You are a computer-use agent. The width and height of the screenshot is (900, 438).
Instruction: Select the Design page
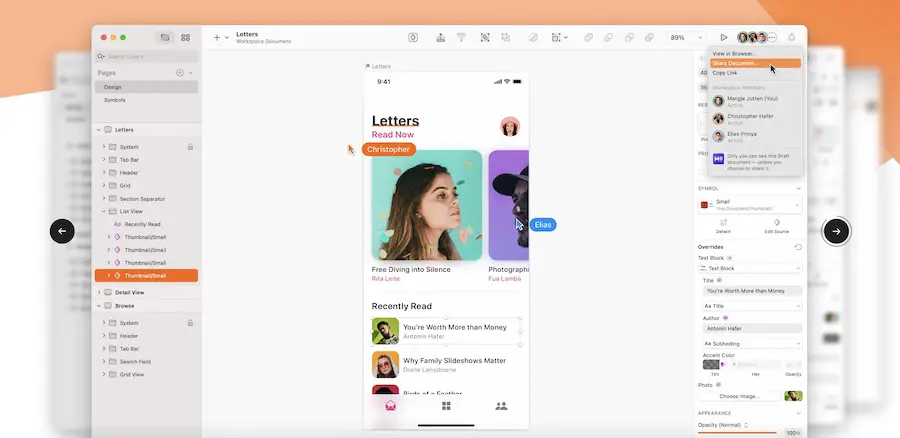point(146,87)
